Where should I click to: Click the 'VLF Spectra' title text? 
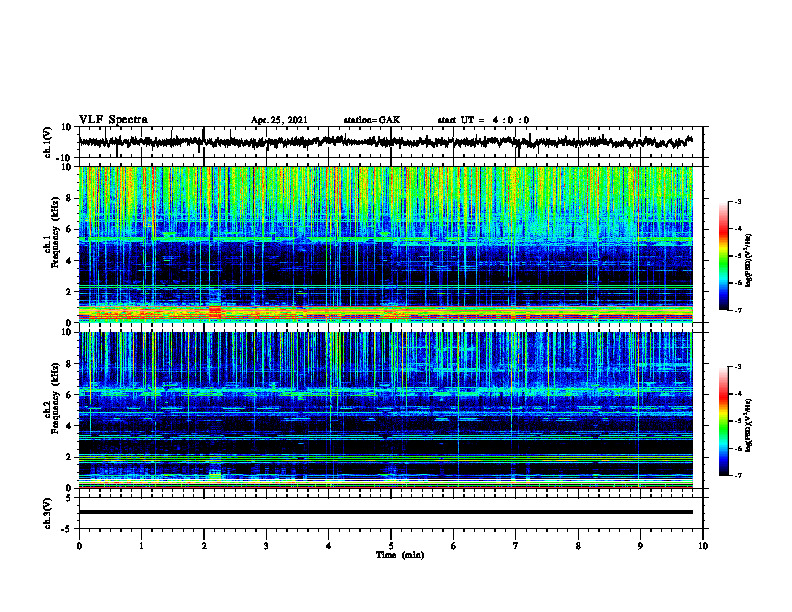click(113, 120)
